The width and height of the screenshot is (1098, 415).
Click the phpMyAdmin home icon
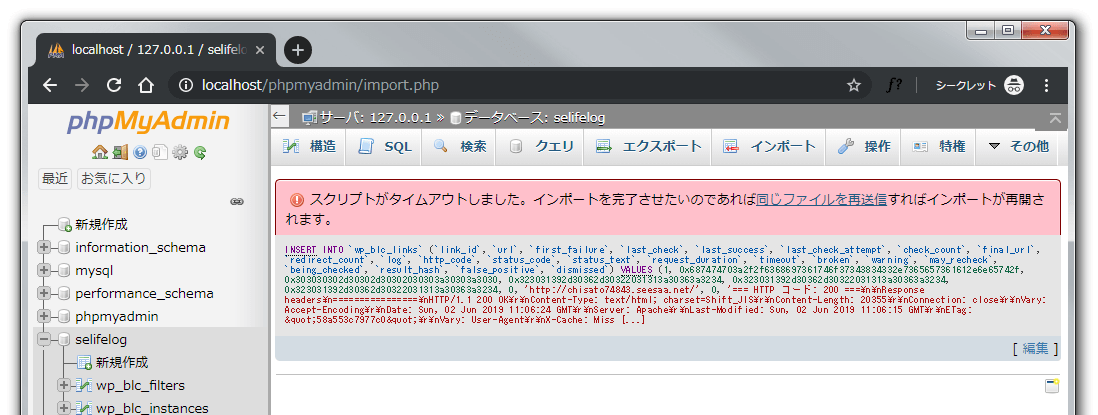[99, 153]
